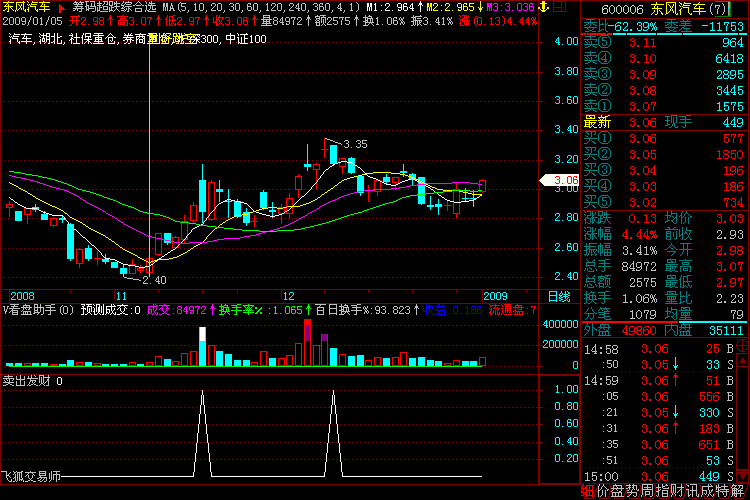Click the 内盘 35111 value
Viewport: 750px width, 500px height.
click(726, 330)
